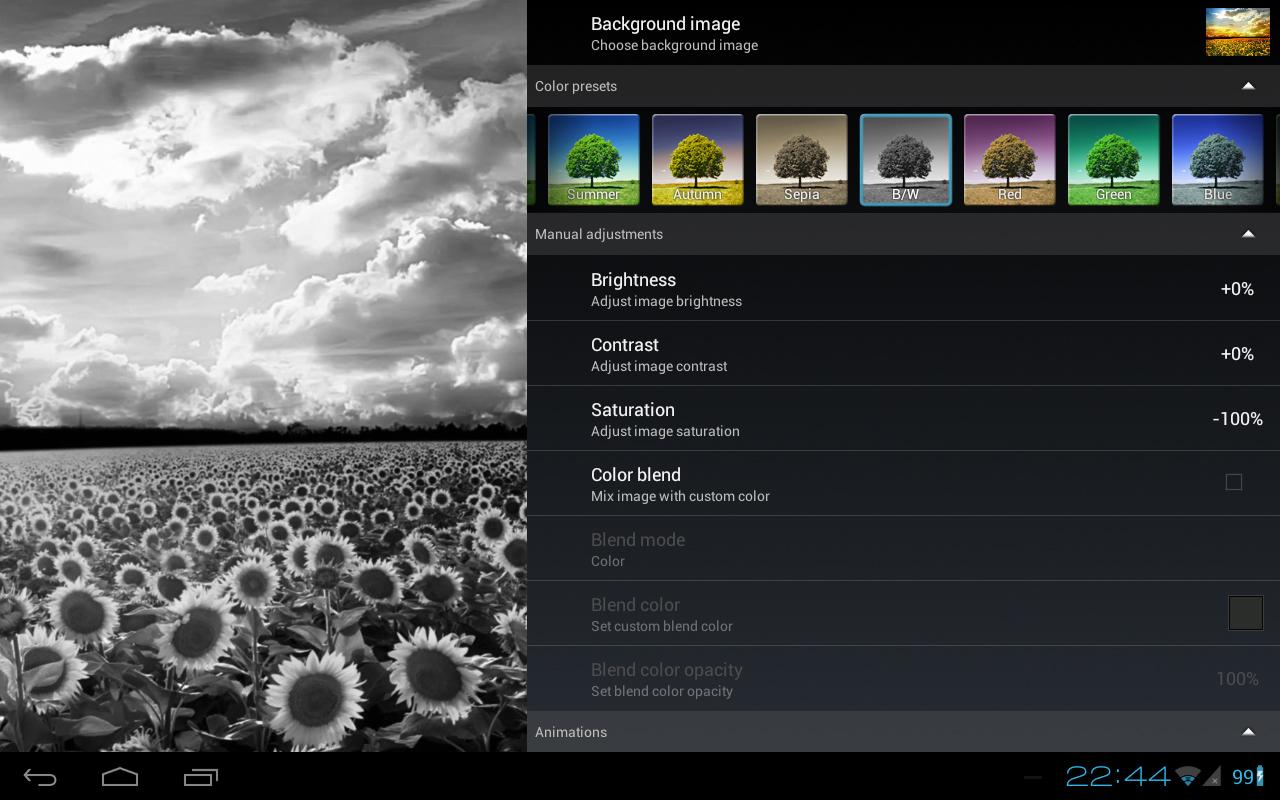Tap the Android back navigation icon
The image size is (1280, 800).
[40, 777]
